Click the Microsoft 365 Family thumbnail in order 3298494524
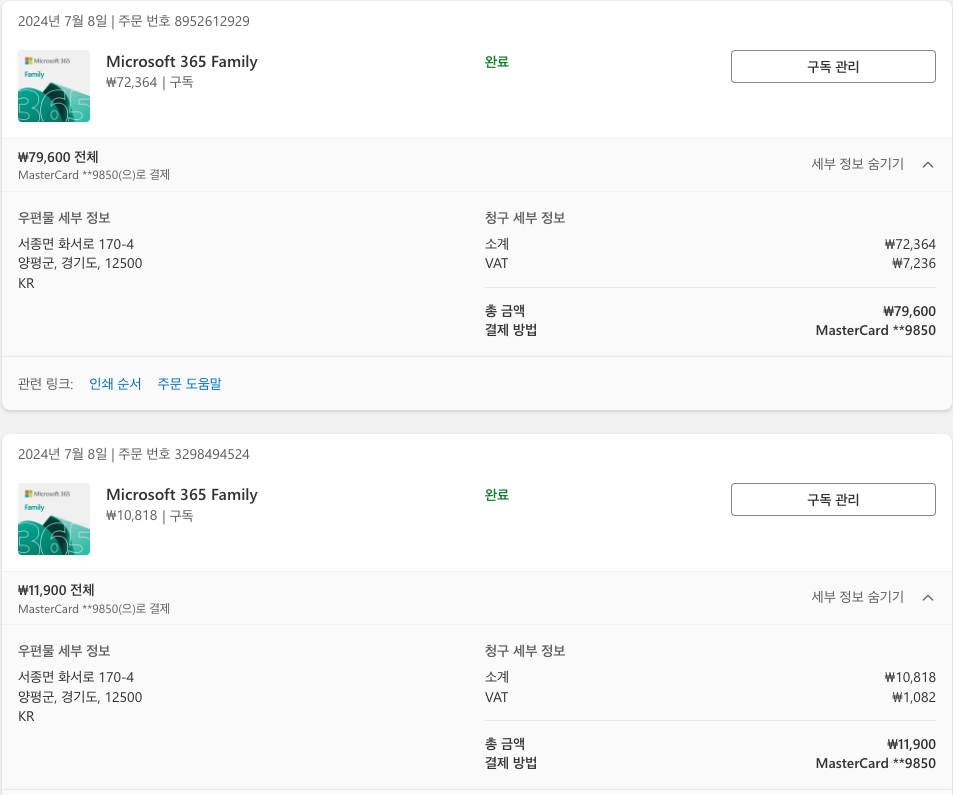Screen dimensions: 953x795 54,519
